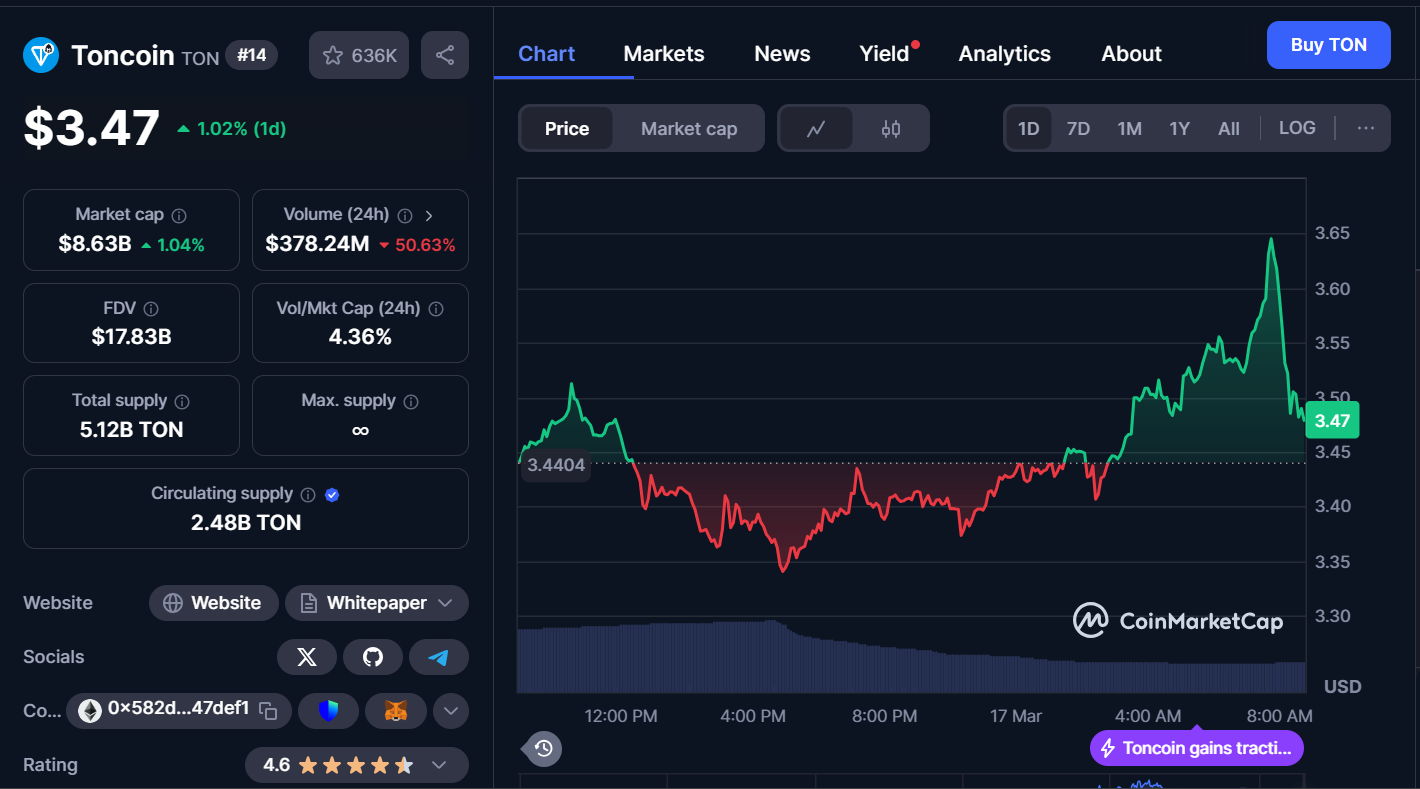Select 1M time range
The width and height of the screenshot is (1420, 789).
coord(1130,128)
